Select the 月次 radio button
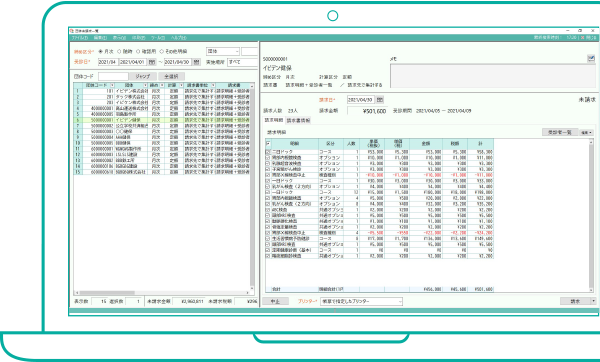 pyautogui.click(x=101, y=51)
